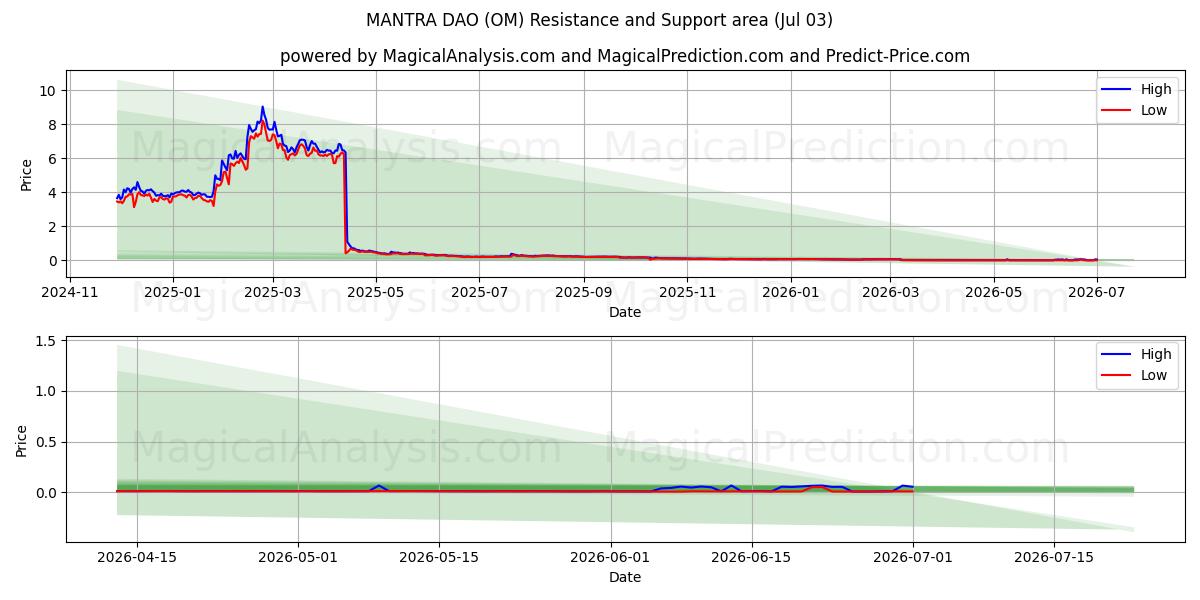This screenshot has width=1200, height=600.
Task: Click the '2026-05-15' date label on bottom chart
Action: point(438,558)
